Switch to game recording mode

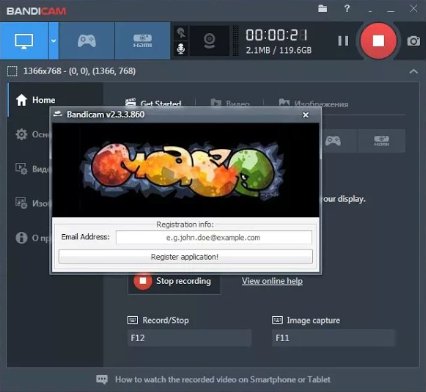[87, 41]
